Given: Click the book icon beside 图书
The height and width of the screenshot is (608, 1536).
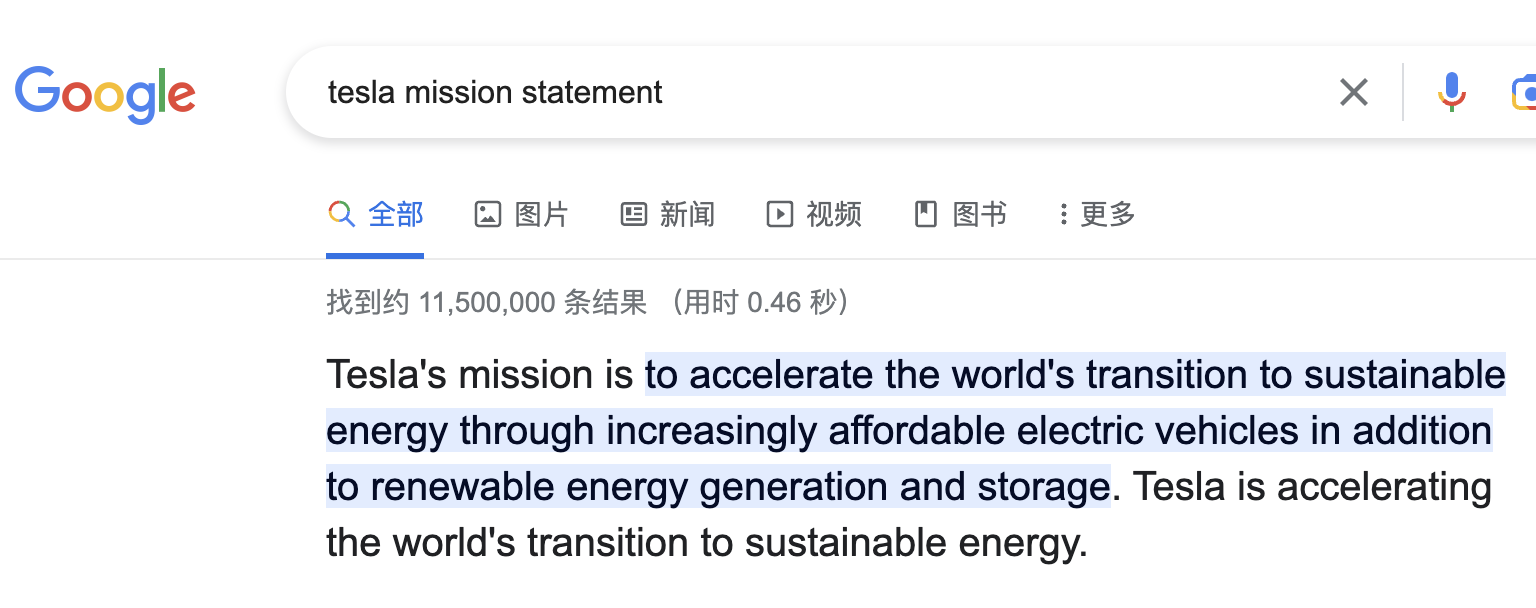Looking at the screenshot, I should coord(926,214).
